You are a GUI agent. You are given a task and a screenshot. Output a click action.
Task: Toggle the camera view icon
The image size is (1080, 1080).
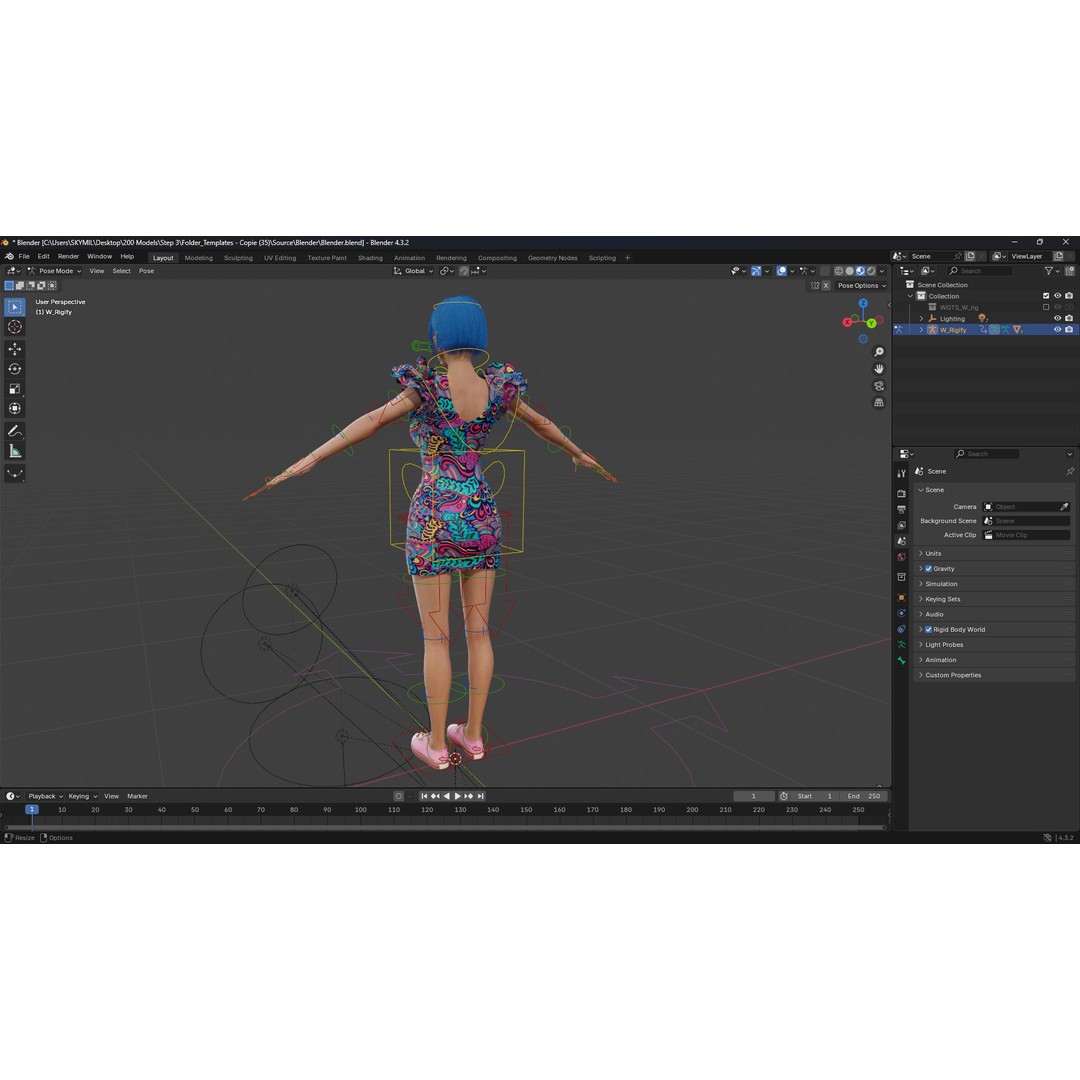[x=879, y=386]
